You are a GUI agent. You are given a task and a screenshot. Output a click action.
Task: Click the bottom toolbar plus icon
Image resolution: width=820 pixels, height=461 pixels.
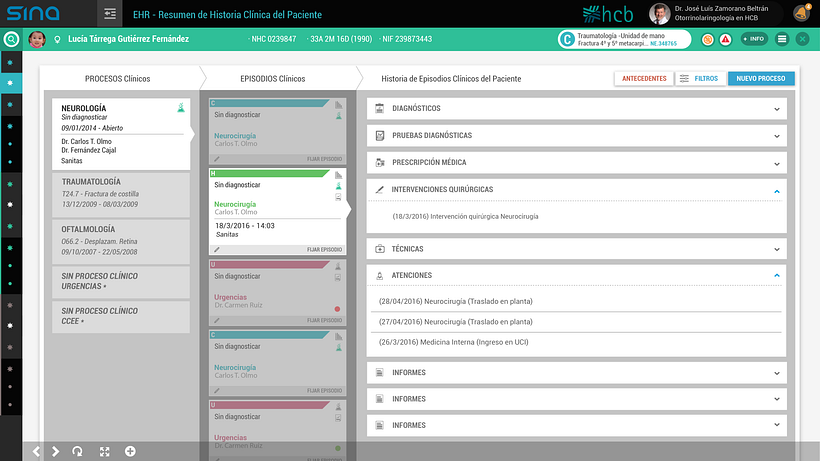coord(130,451)
